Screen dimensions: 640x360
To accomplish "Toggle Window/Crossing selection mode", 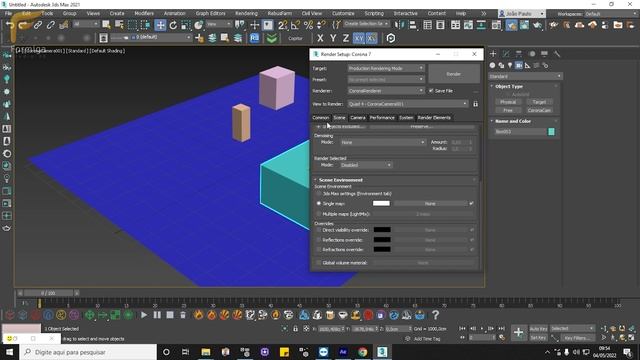I will (x=145, y=25).
